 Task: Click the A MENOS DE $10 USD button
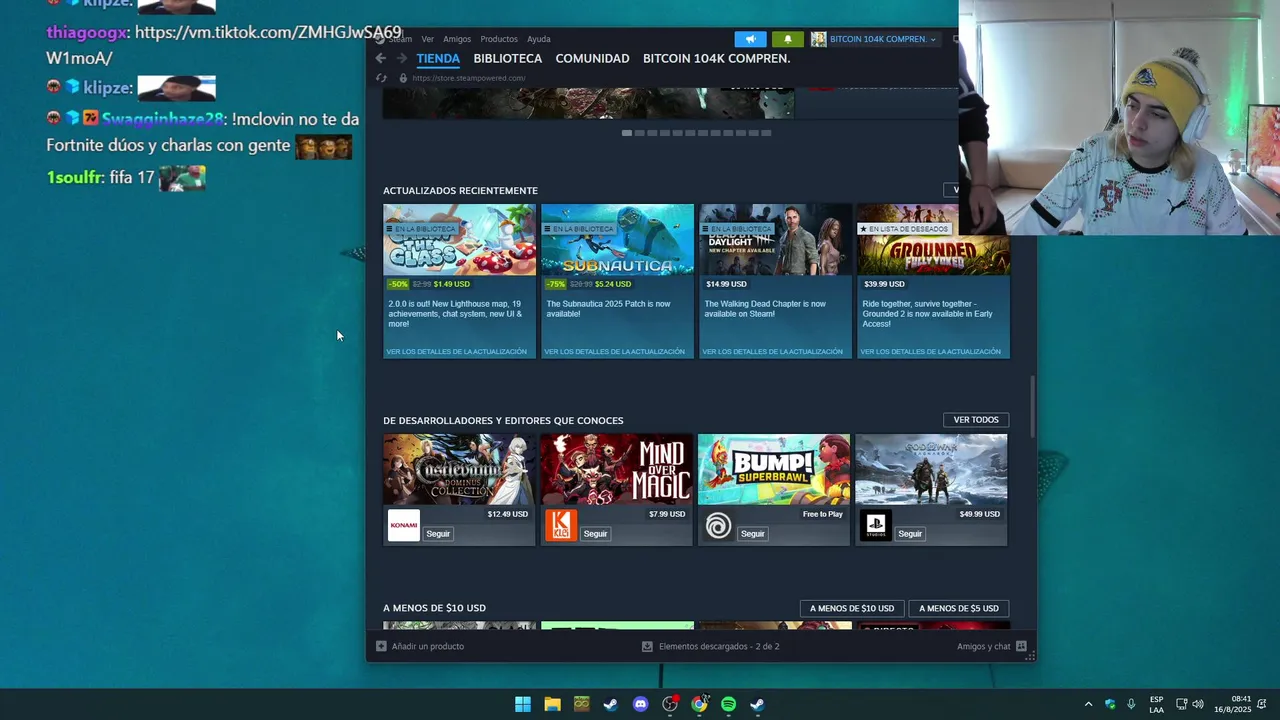(x=852, y=608)
